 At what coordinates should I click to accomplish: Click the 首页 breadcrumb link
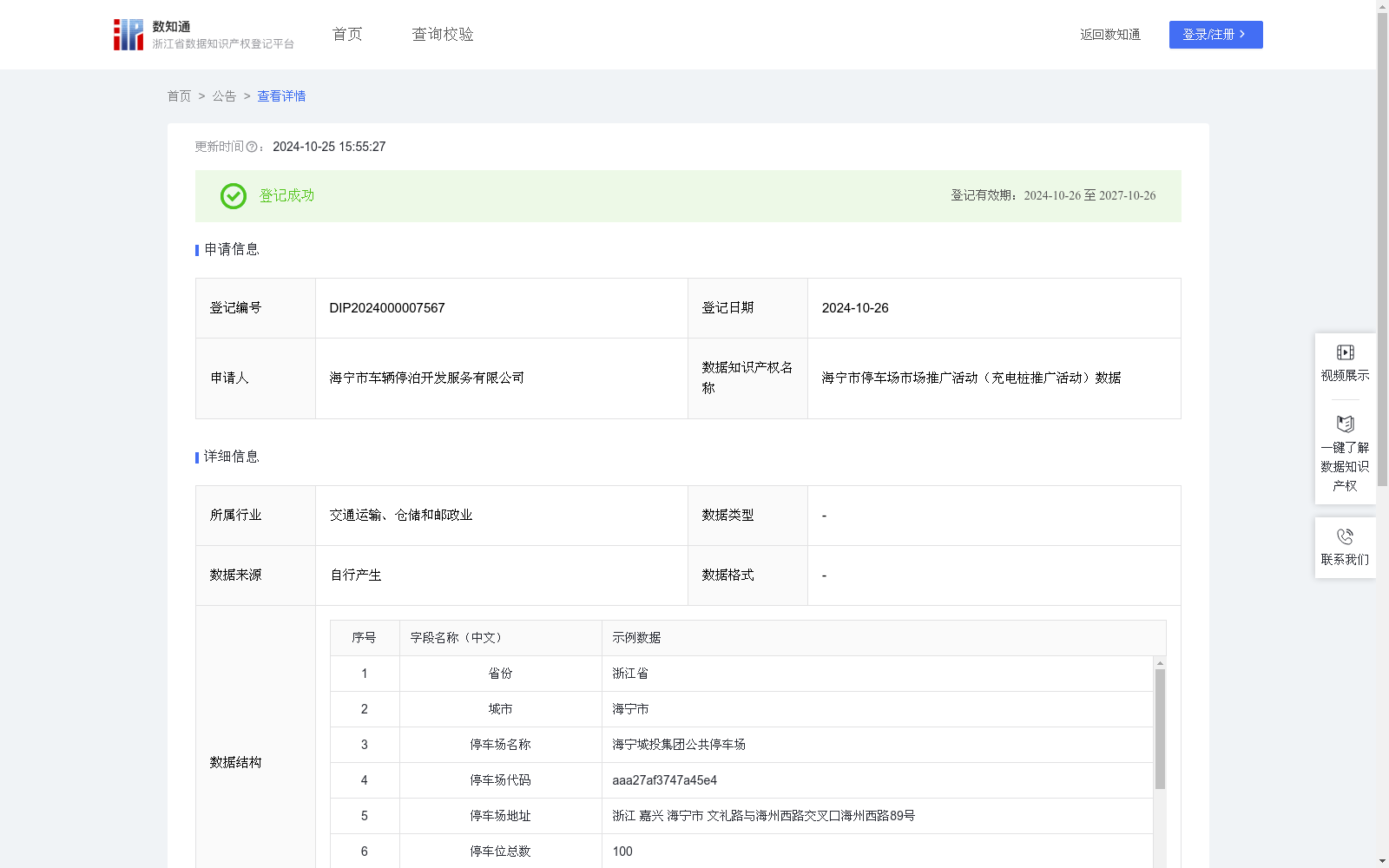click(179, 96)
